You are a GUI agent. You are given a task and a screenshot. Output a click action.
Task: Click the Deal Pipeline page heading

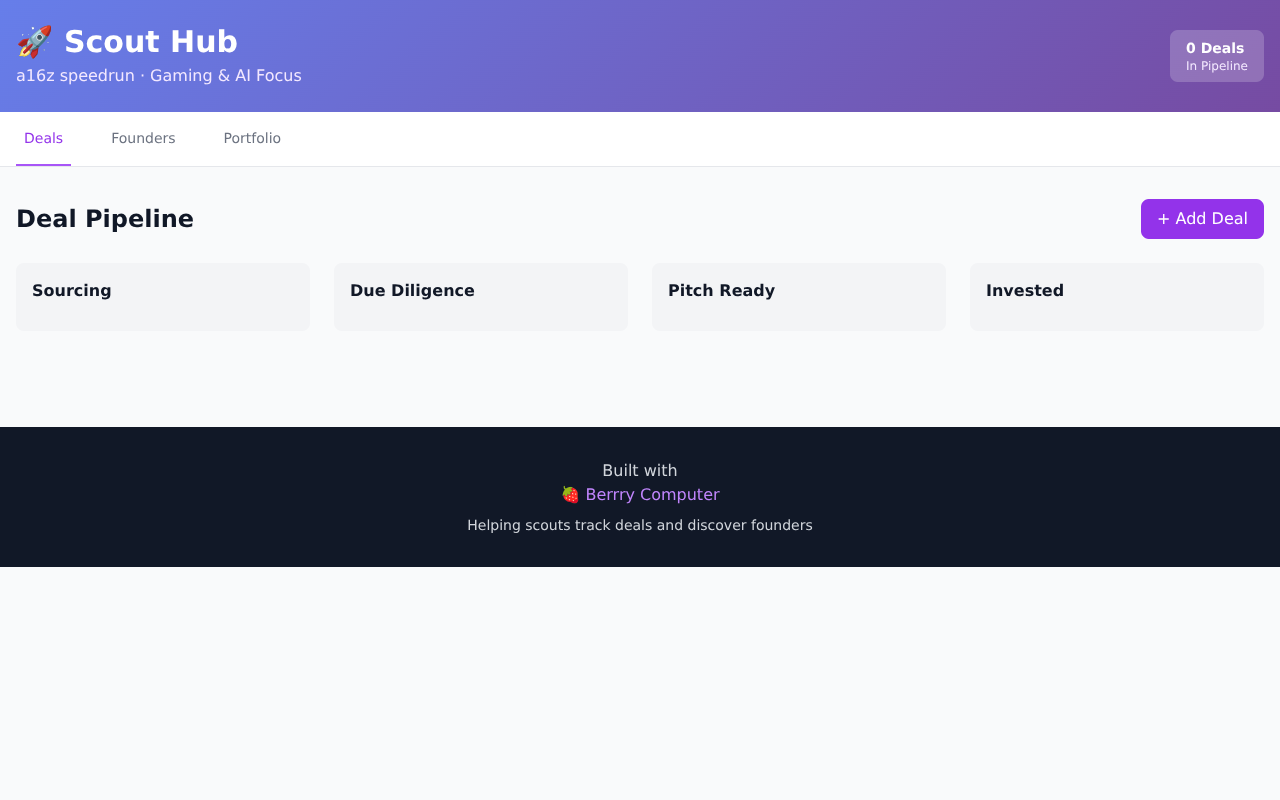pos(105,218)
